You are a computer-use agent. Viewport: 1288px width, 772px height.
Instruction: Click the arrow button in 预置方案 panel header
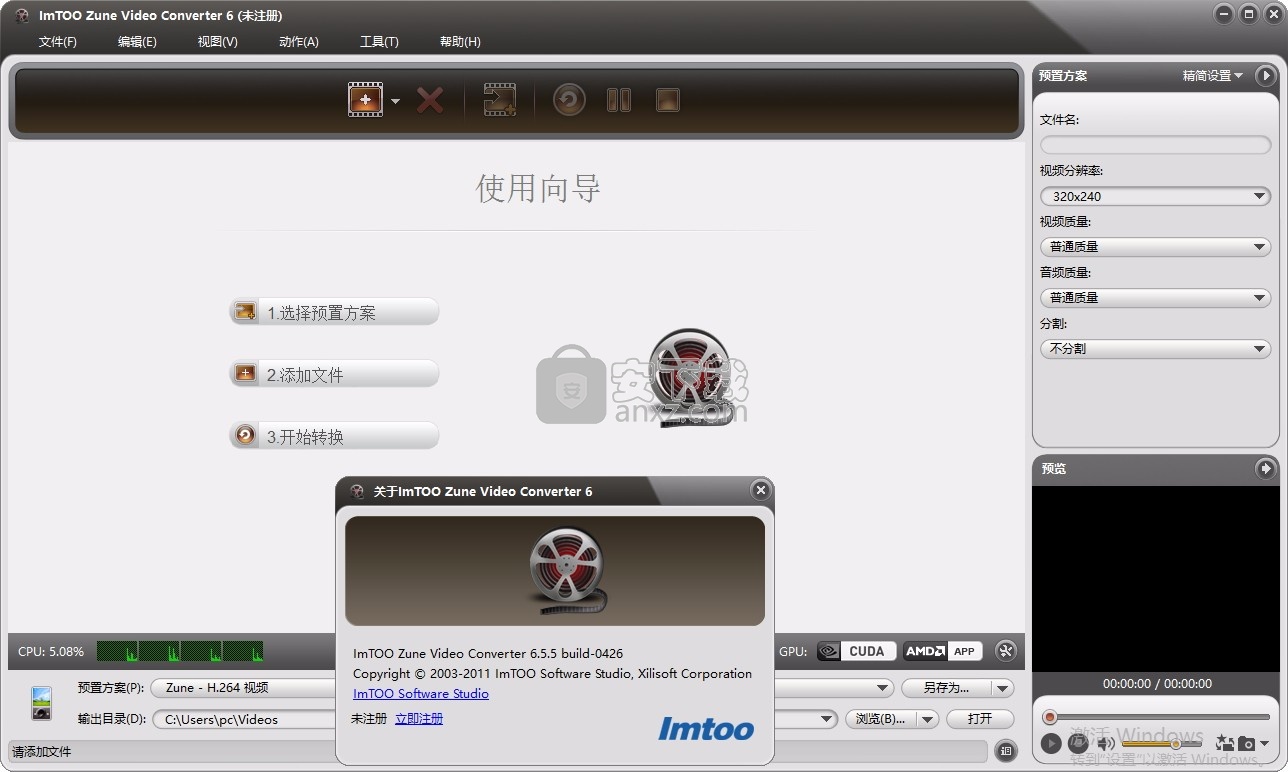(1265, 76)
